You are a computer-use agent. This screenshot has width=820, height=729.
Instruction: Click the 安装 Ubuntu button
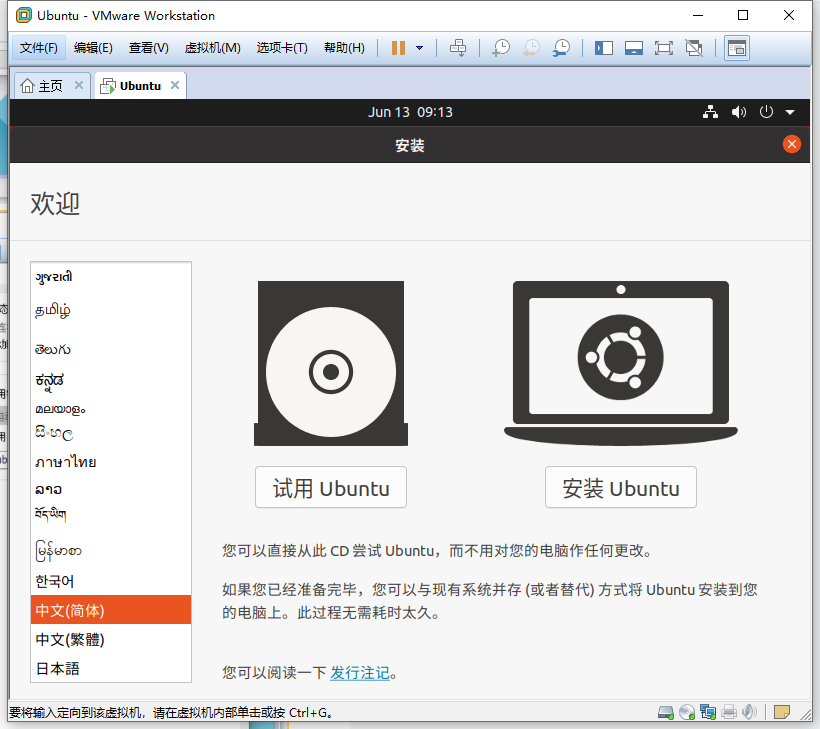pyautogui.click(x=621, y=487)
